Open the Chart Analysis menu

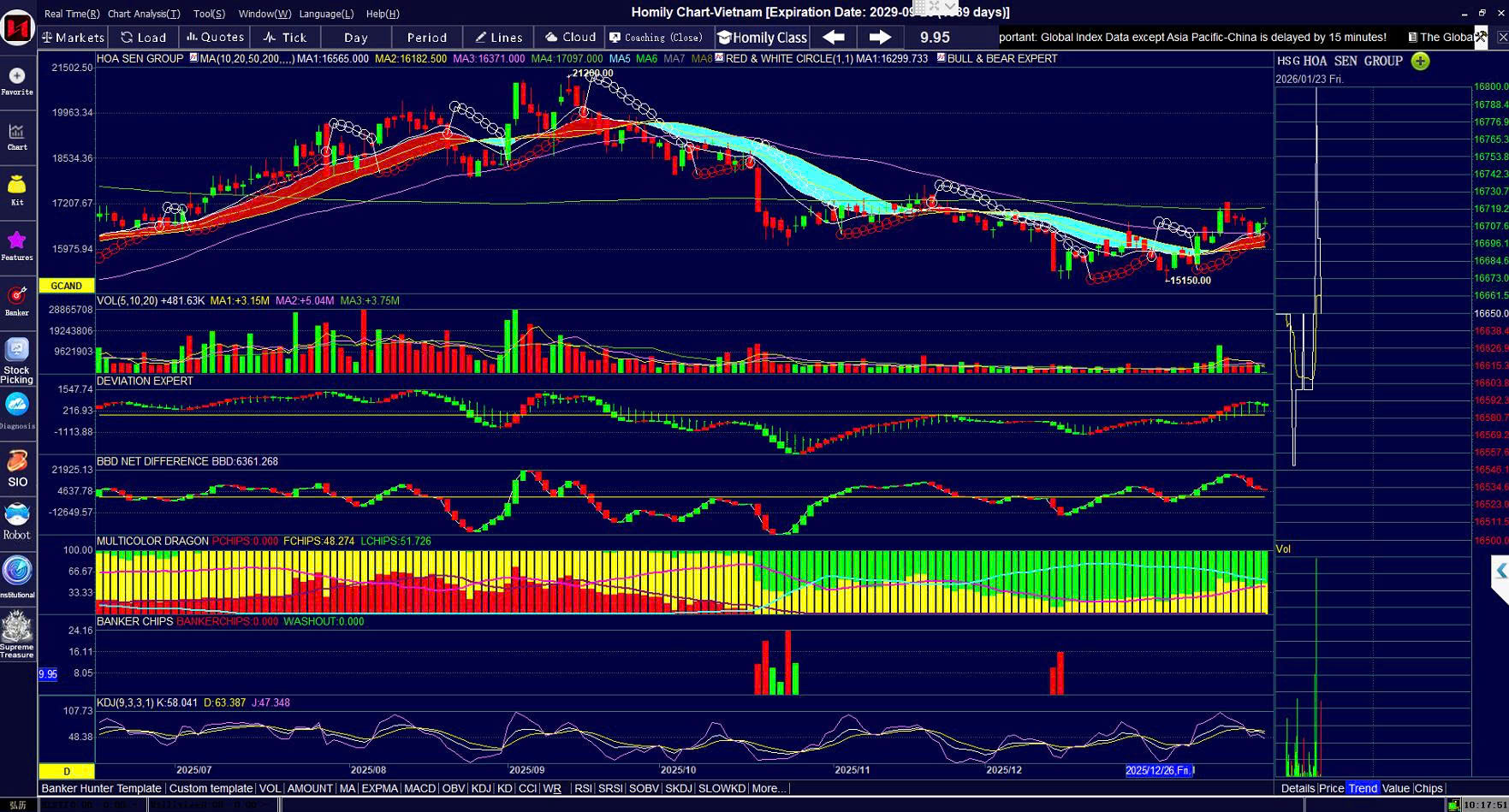[143, 14]
